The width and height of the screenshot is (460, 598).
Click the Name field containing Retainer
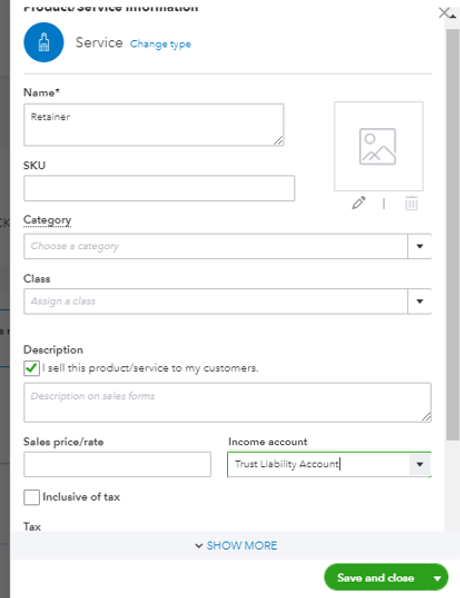click(x=154, y=125)
